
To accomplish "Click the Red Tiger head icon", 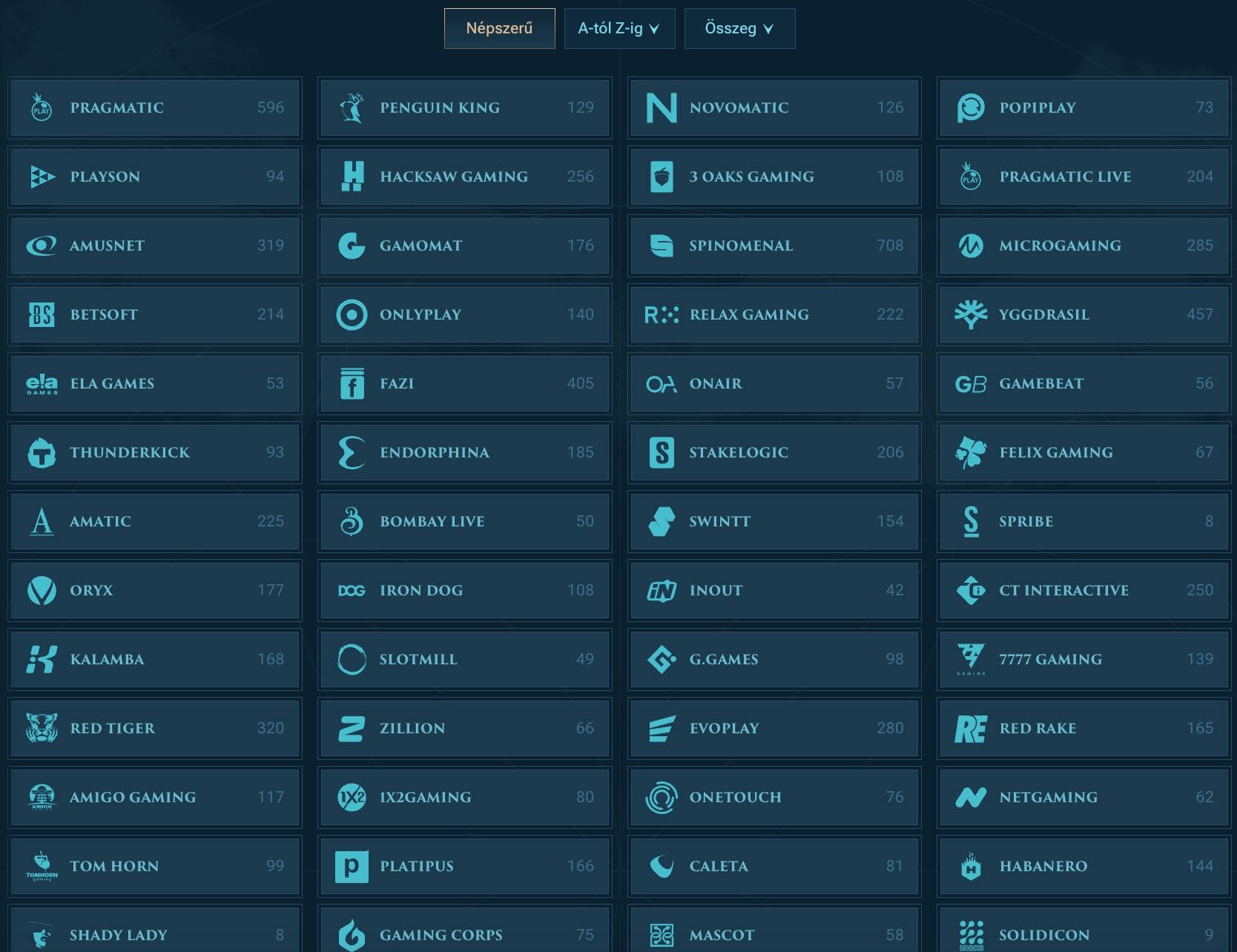I will pos(42,728).
